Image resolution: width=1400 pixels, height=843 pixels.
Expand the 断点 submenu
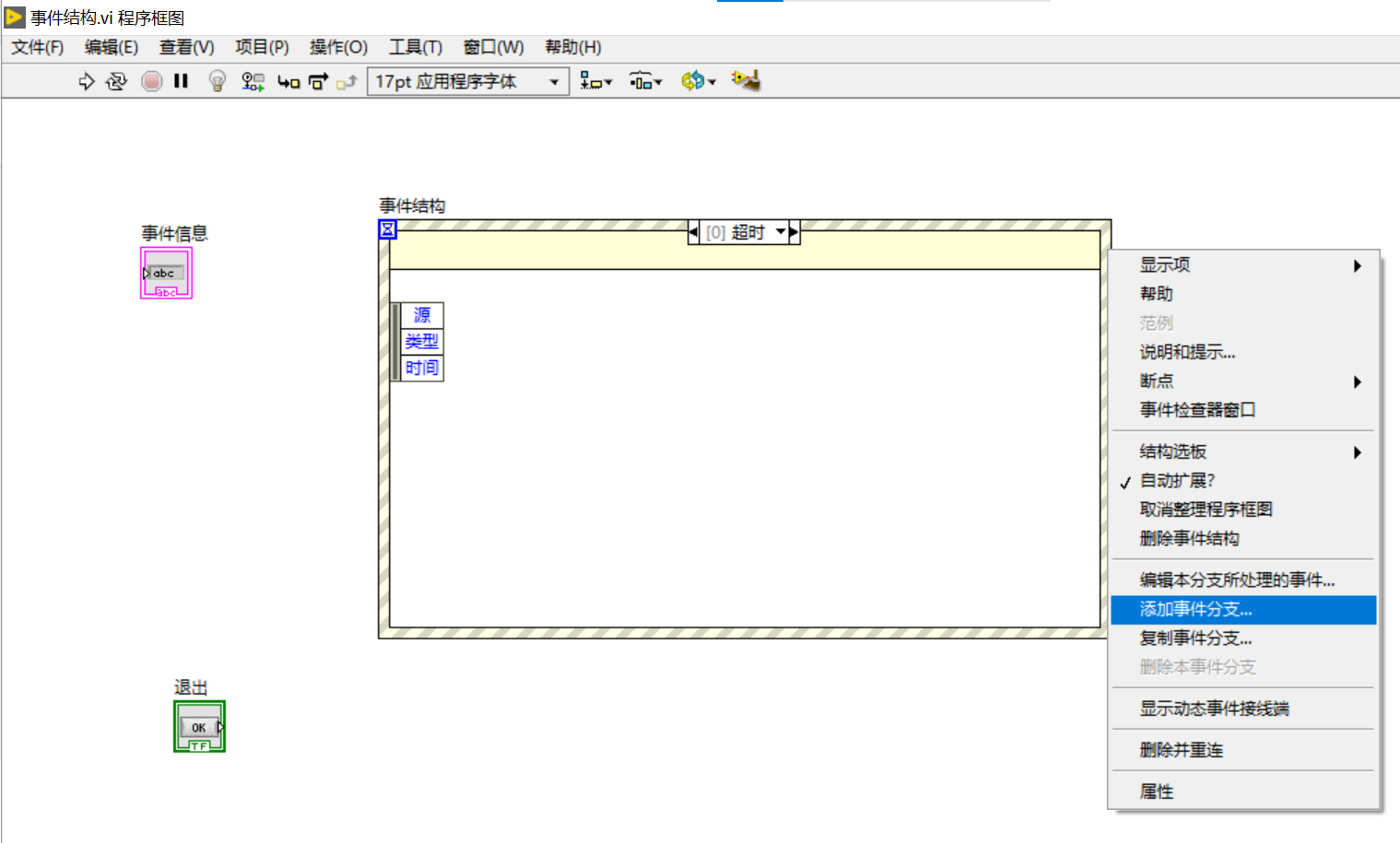click(x=1243, y=381)
